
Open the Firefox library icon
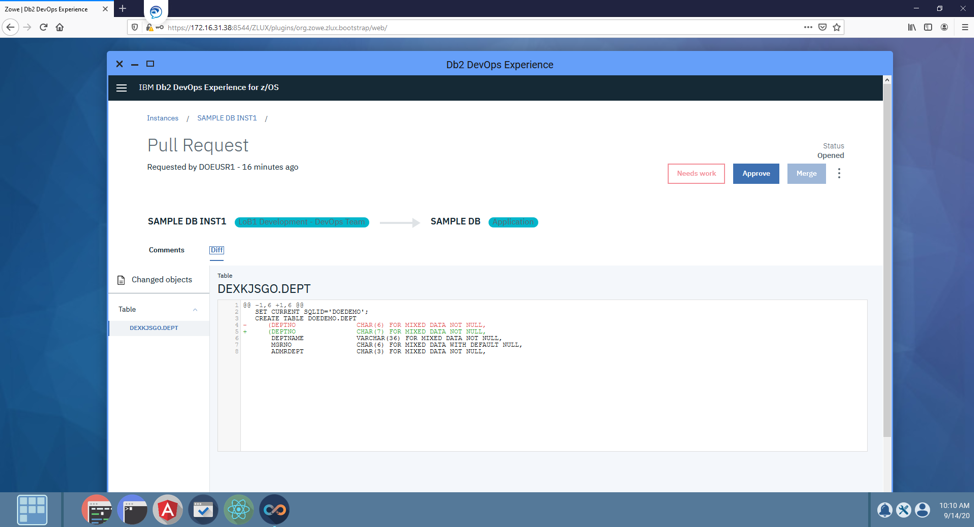click(911, 27)
